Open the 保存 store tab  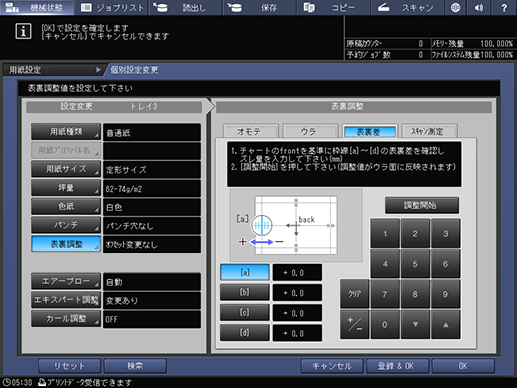tap(259, 7)
